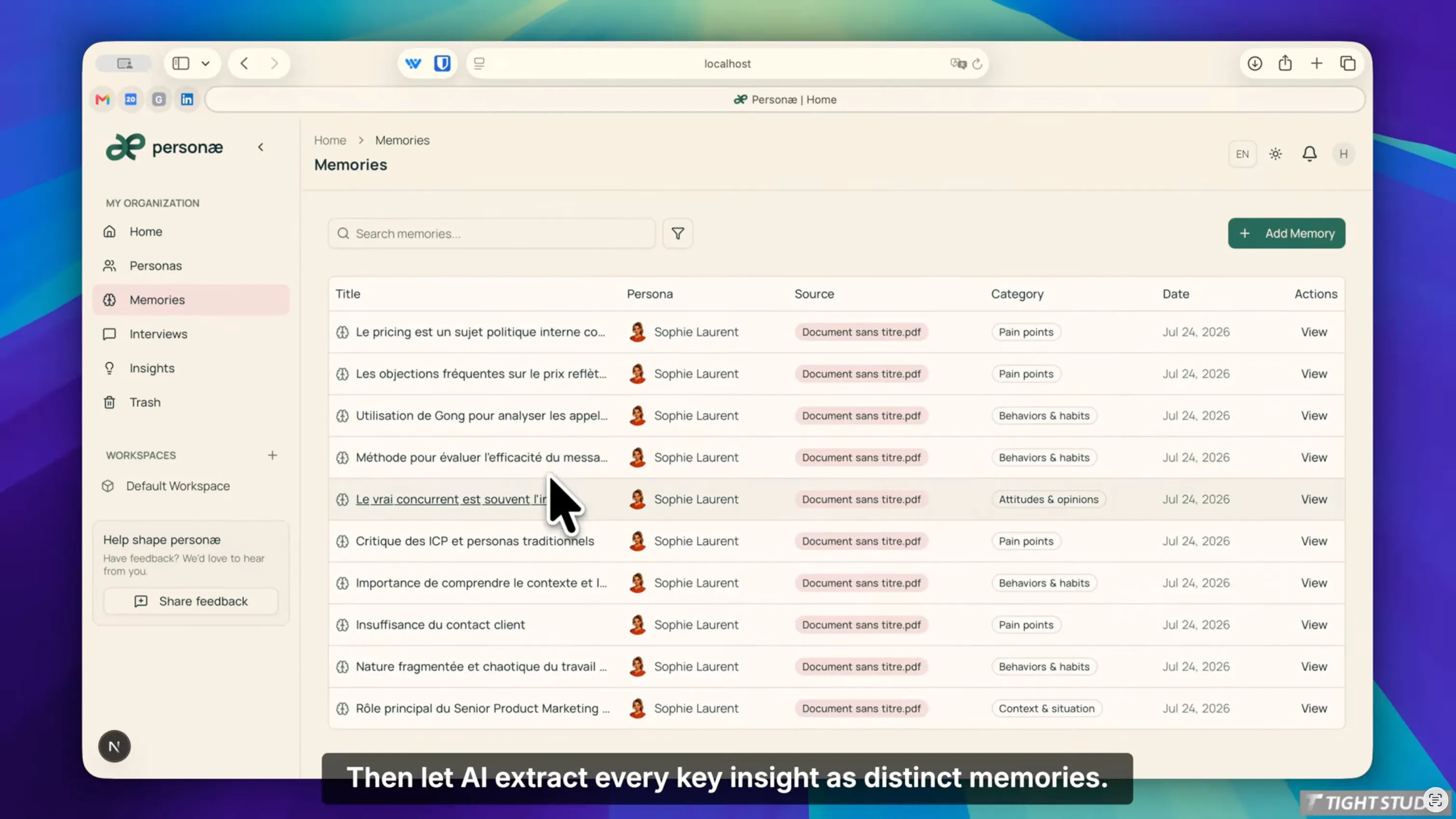This screenshot has width=1456, height=819.
Task: Go back in Safari
Action: (244, 63)
